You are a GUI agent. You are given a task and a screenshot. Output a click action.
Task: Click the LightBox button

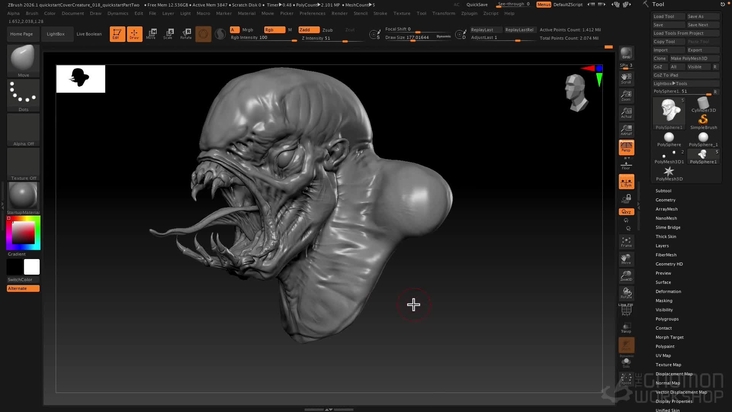click(x=56, y=34)
